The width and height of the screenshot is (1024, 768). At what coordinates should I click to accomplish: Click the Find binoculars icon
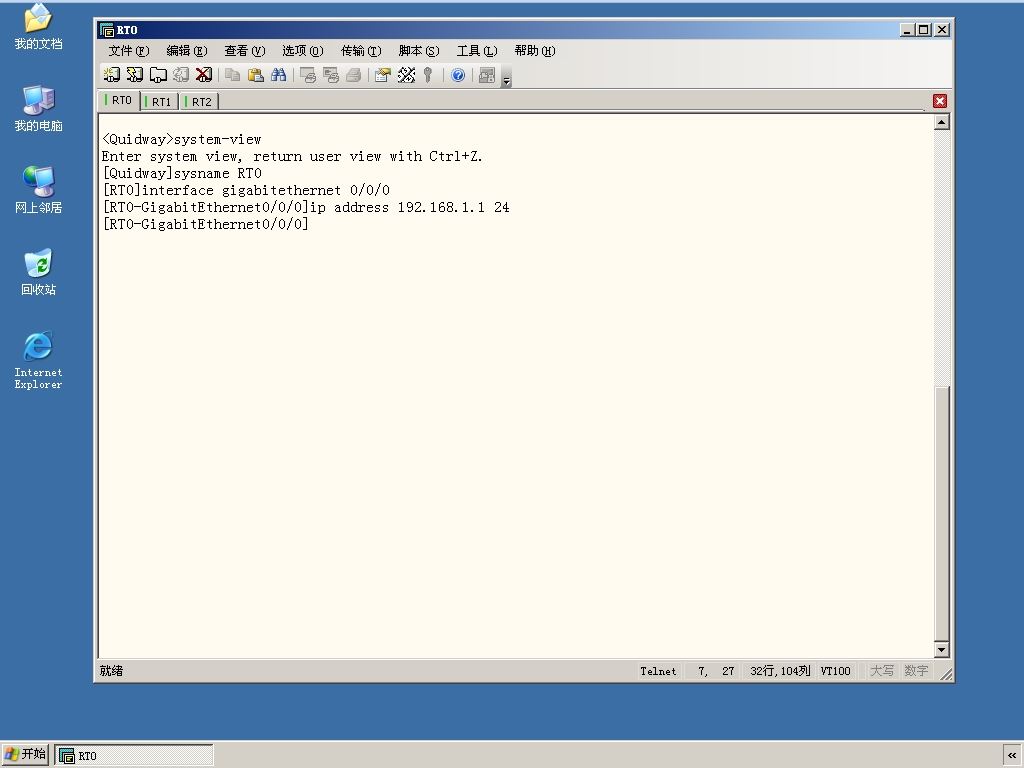pyautogui.click(x=278, y=75)
